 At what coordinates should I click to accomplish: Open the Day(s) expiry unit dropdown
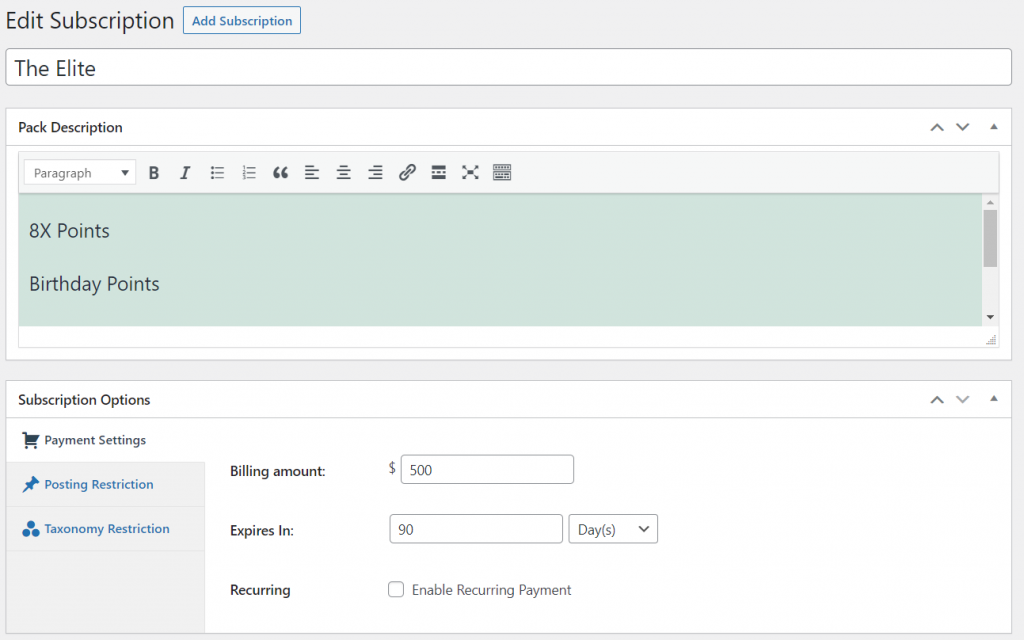612,529
